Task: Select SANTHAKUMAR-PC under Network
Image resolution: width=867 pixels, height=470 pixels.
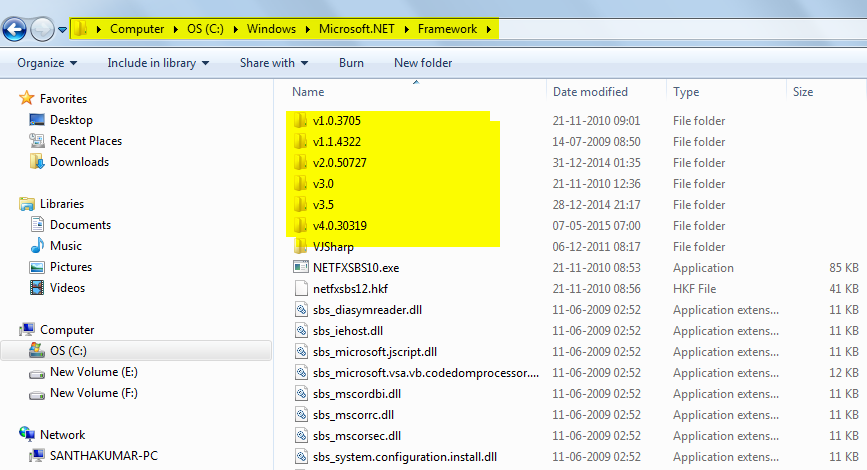Action: click(x=103, y=456)
